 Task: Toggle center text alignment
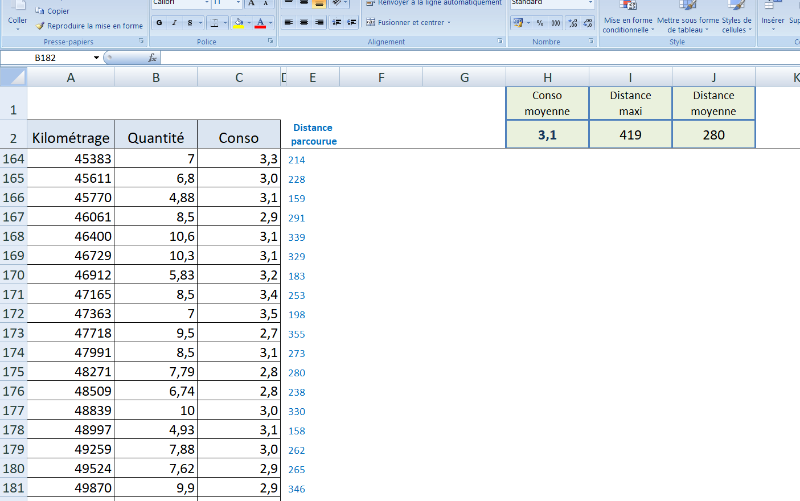point(303,22)
